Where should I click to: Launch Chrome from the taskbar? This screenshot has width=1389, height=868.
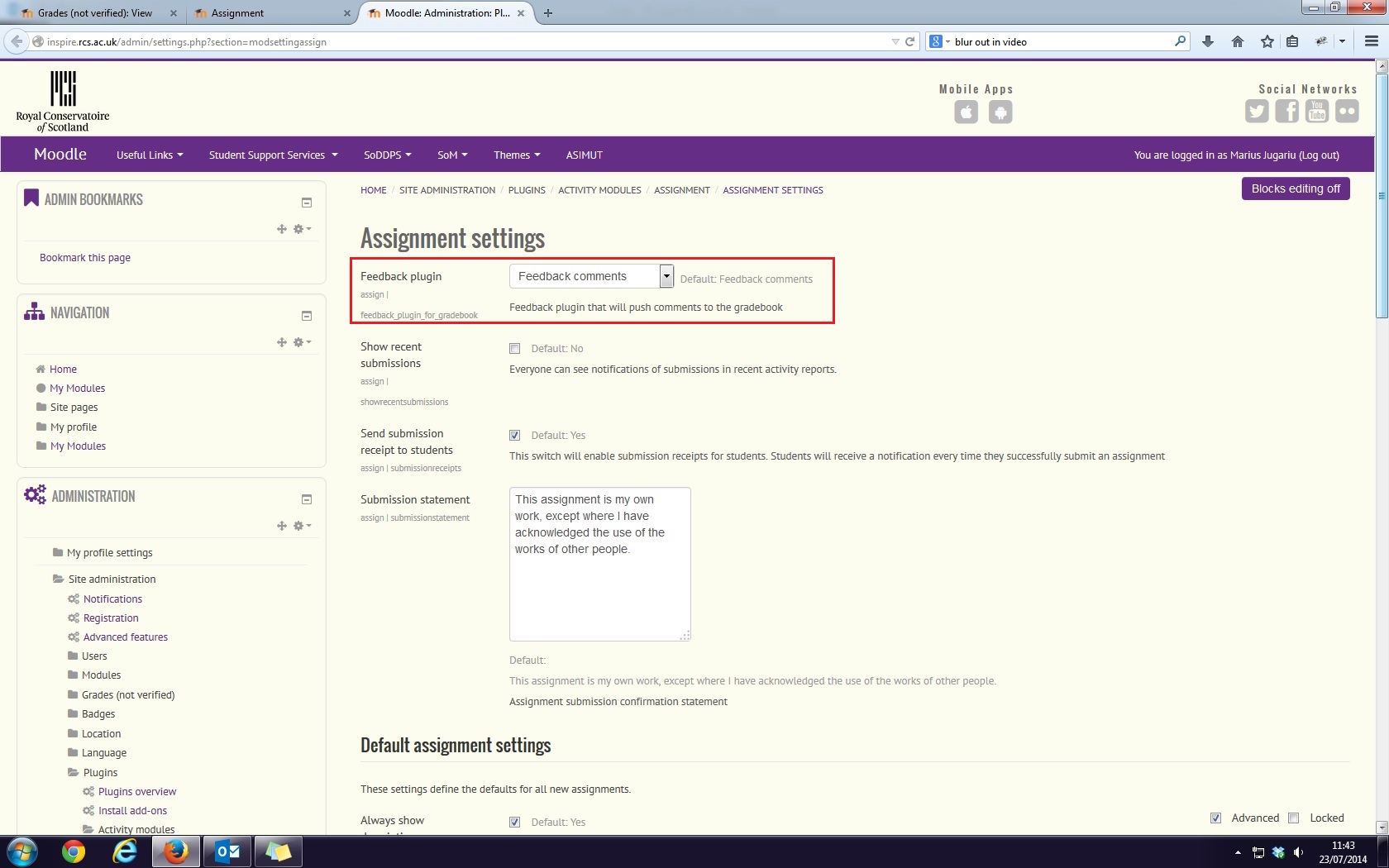click(74, 851)
